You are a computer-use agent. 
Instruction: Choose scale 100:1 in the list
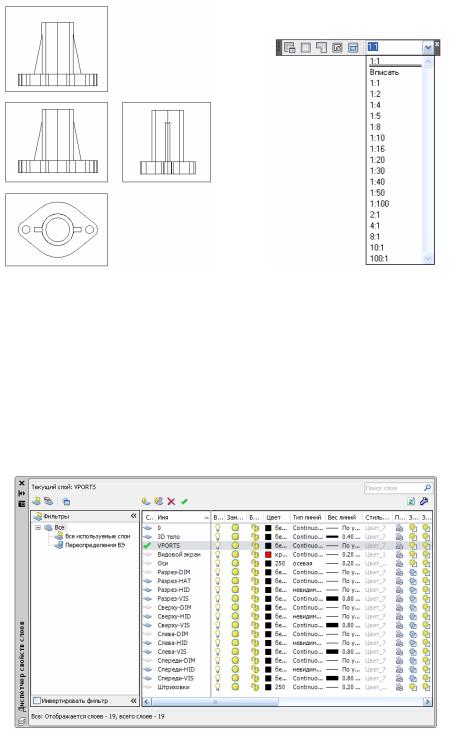(379, 258)
